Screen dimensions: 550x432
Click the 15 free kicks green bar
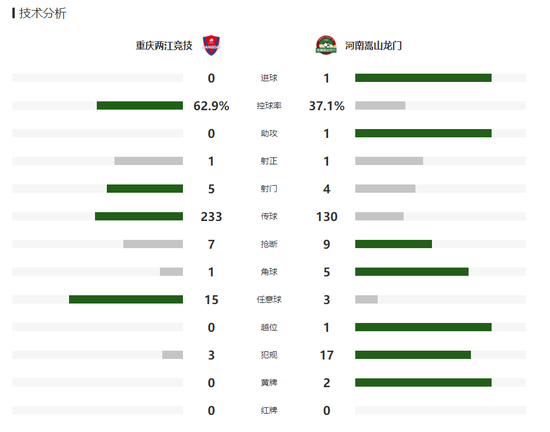pyautogui.click(x=126, y=299)
